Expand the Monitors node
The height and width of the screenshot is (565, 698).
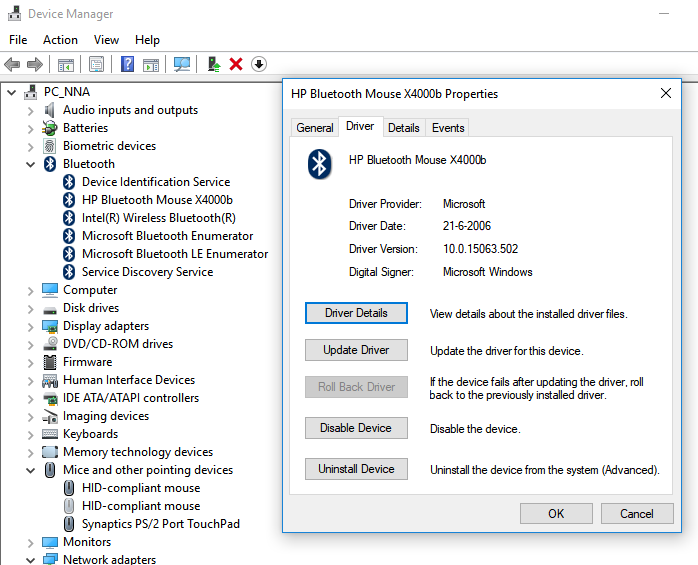coord(30,543)
